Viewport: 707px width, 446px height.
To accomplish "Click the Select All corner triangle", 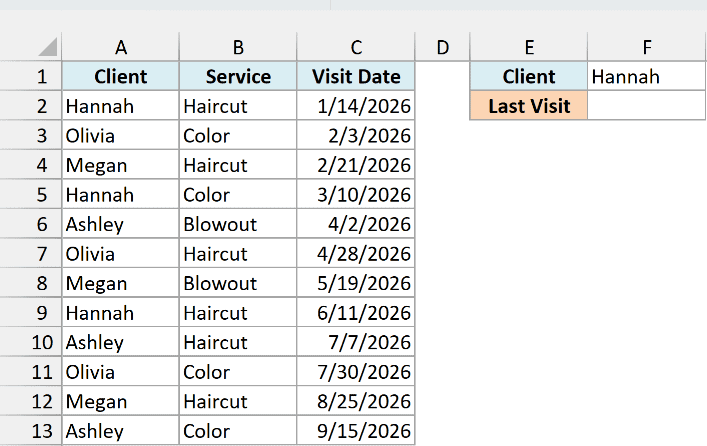I will tap(48, 47).
